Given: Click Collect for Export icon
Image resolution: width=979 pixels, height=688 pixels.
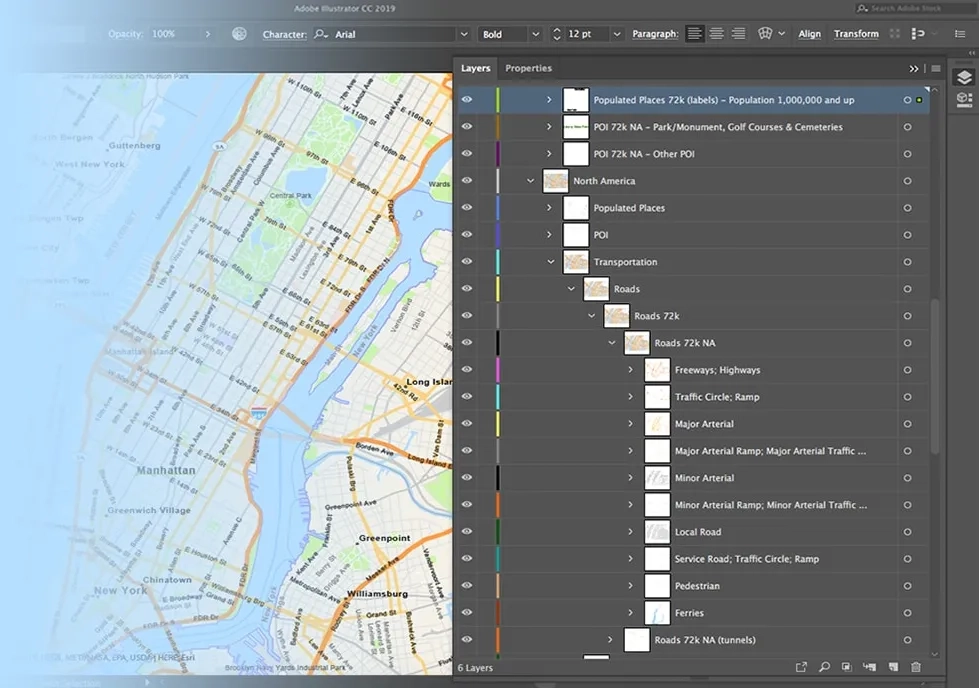Looking at the screenshot, I should tap(801, 667).
